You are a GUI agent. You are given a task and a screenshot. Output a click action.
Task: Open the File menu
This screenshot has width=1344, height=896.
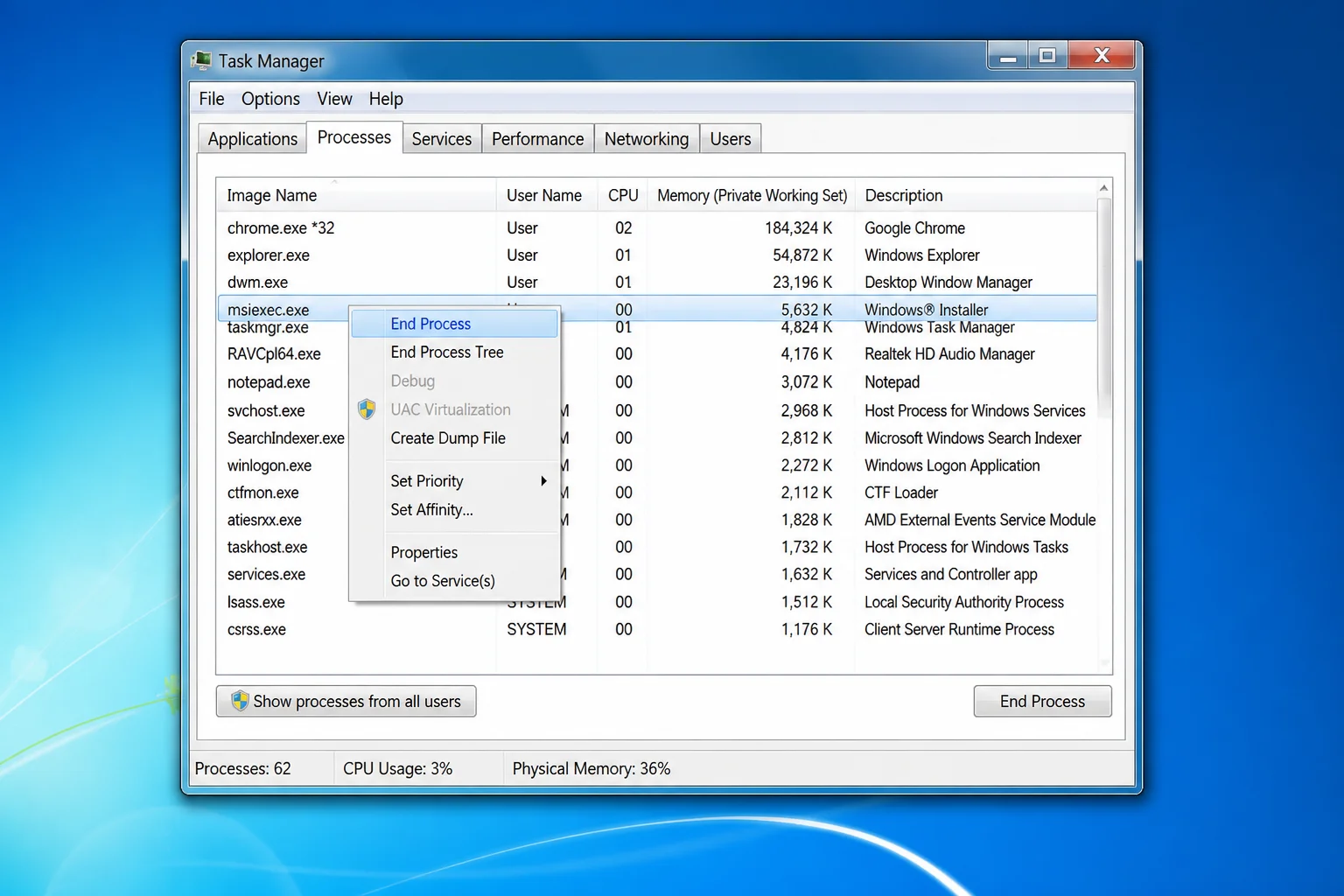[x=212, y=99]
